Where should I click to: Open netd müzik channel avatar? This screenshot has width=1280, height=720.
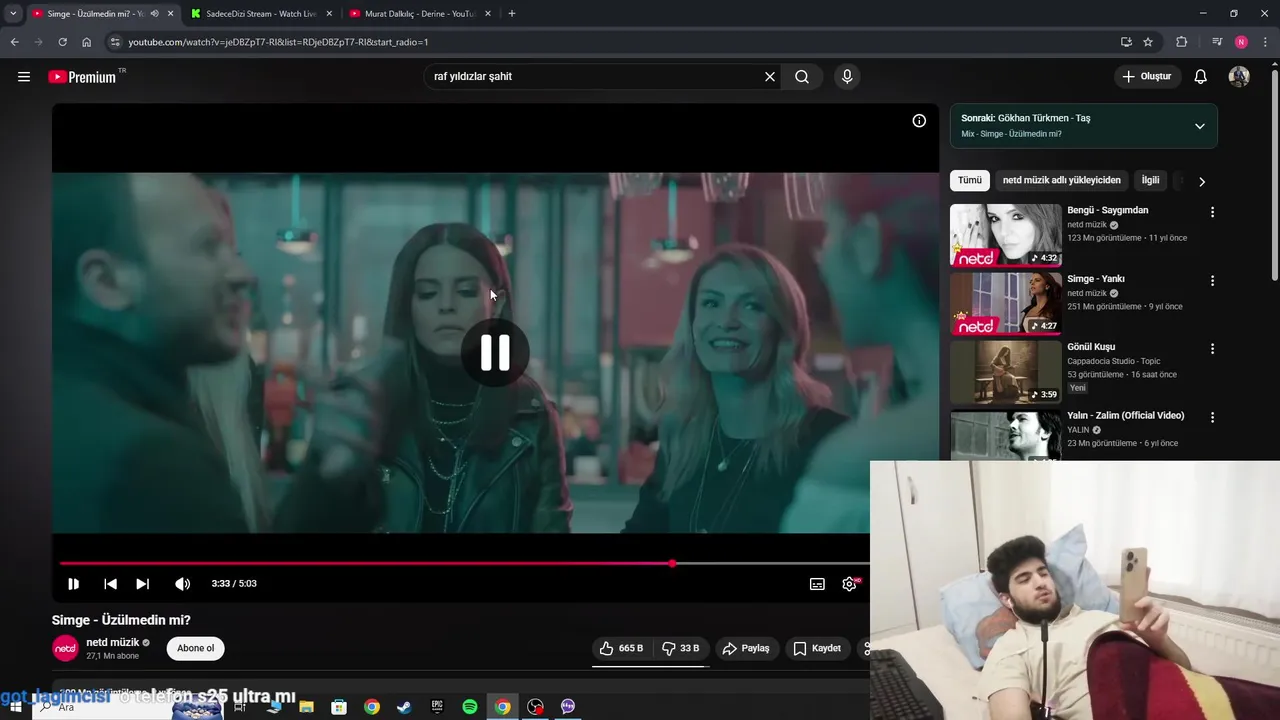pos(65,648)
